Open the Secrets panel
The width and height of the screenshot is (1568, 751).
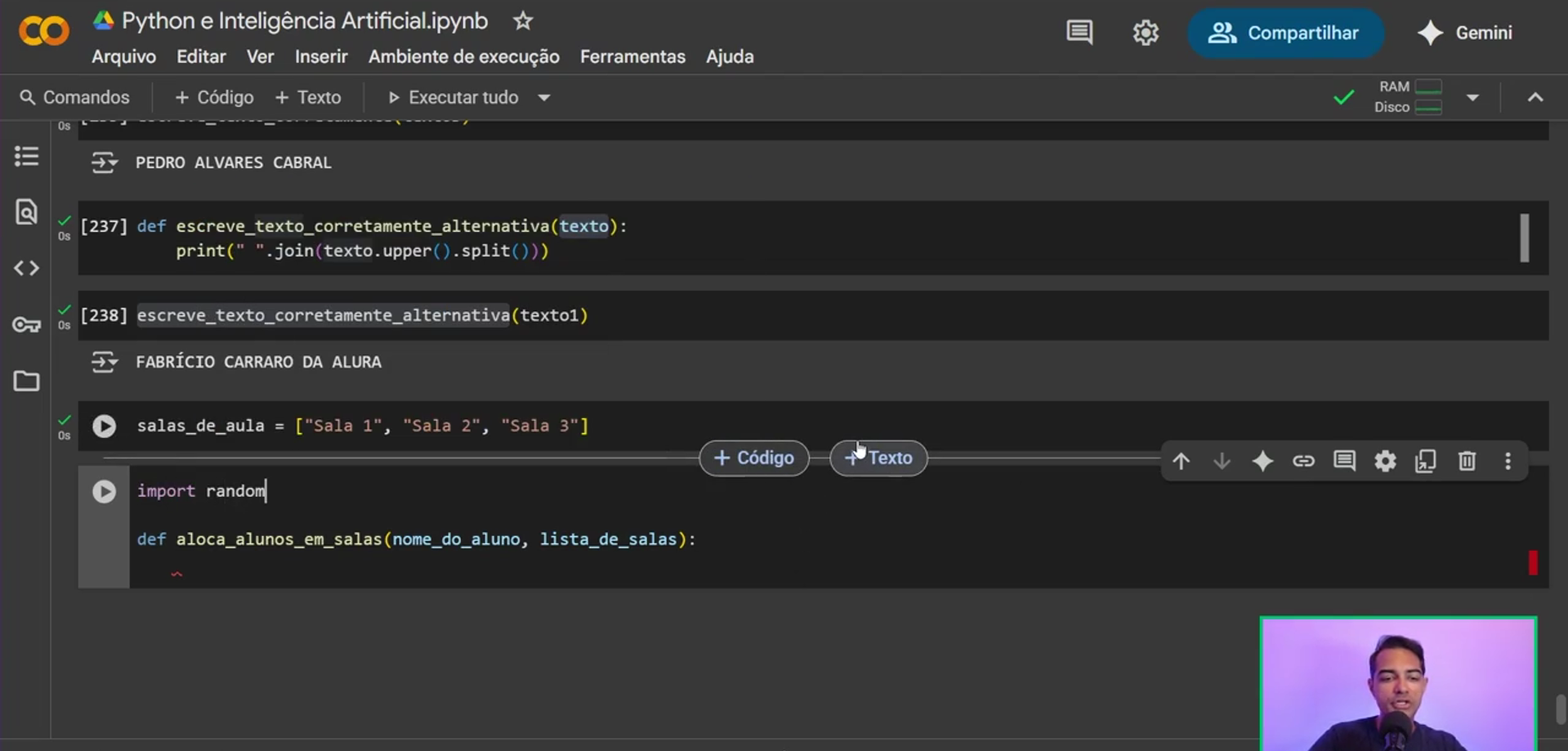pyautogui.click(x=26, y=324)
